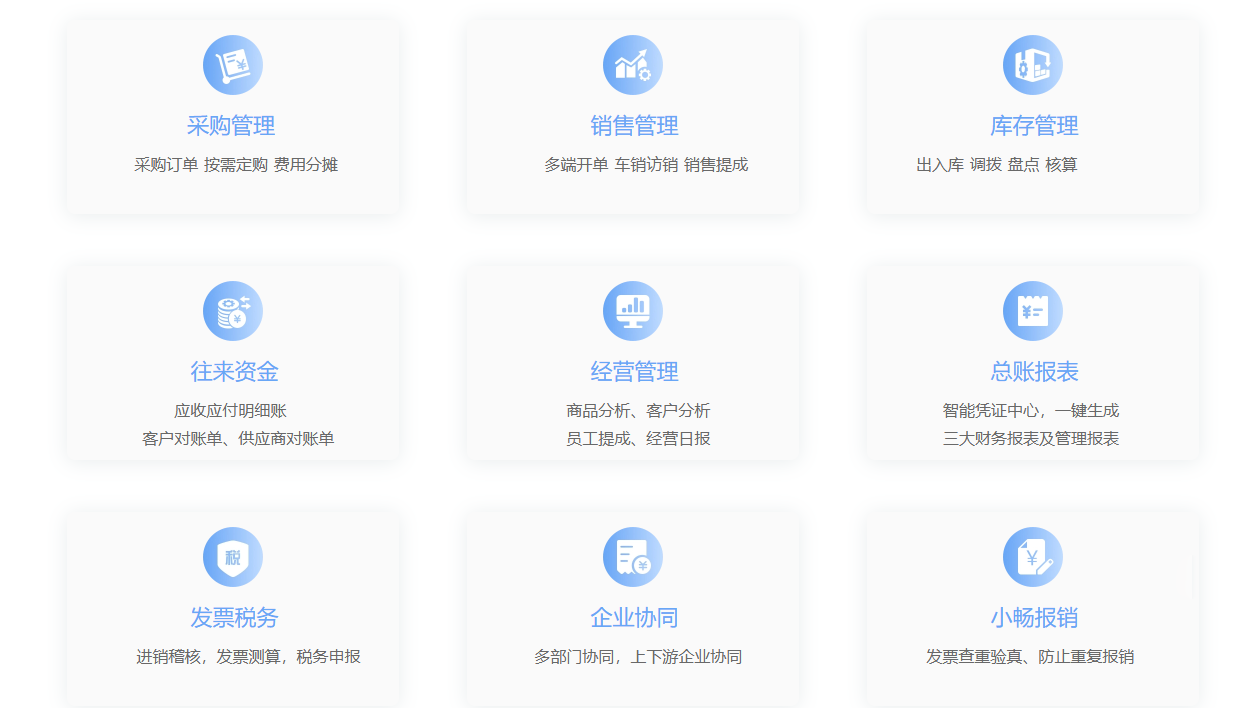Click text 商品分析、客户分析
This screenshot has width=1260, height=708.
click(638, 411)
